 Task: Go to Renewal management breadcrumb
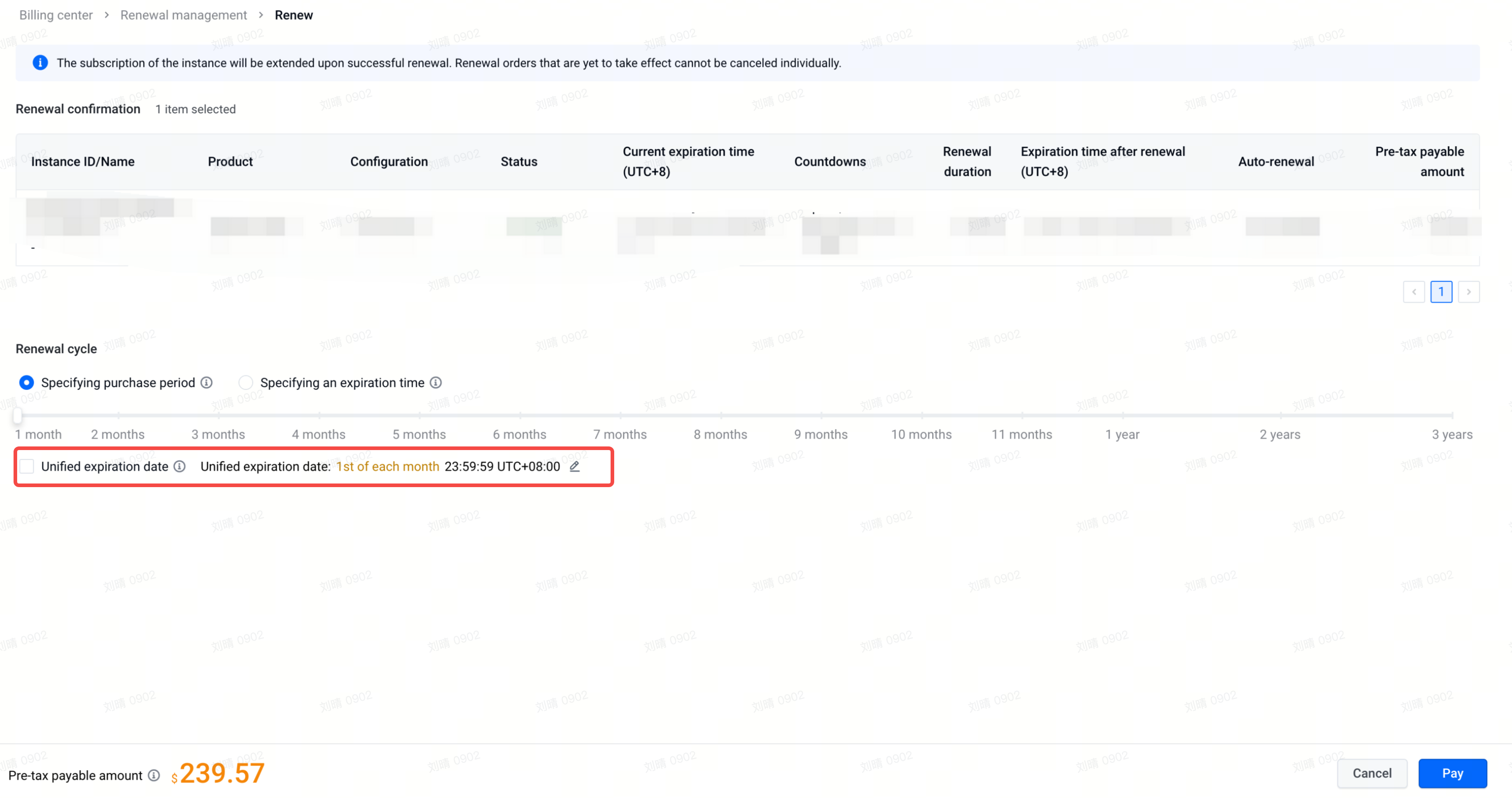coord(184,15)
